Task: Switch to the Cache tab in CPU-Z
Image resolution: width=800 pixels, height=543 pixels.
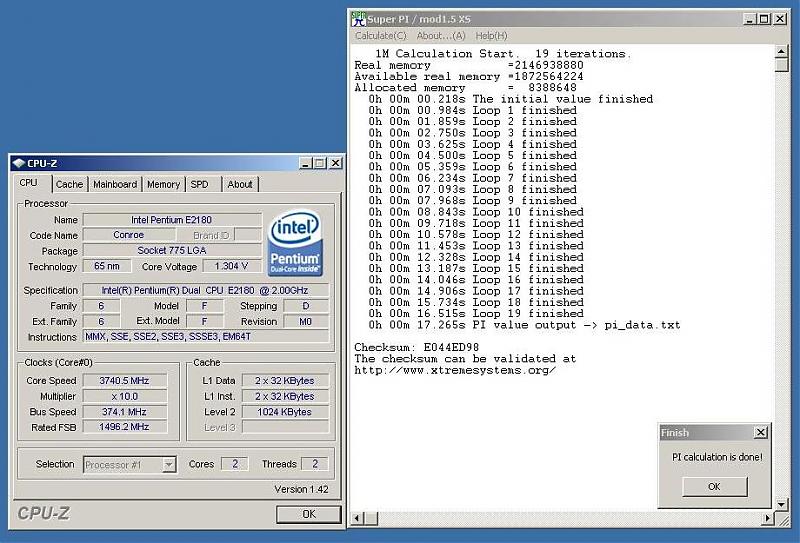Action: (69, 184)
